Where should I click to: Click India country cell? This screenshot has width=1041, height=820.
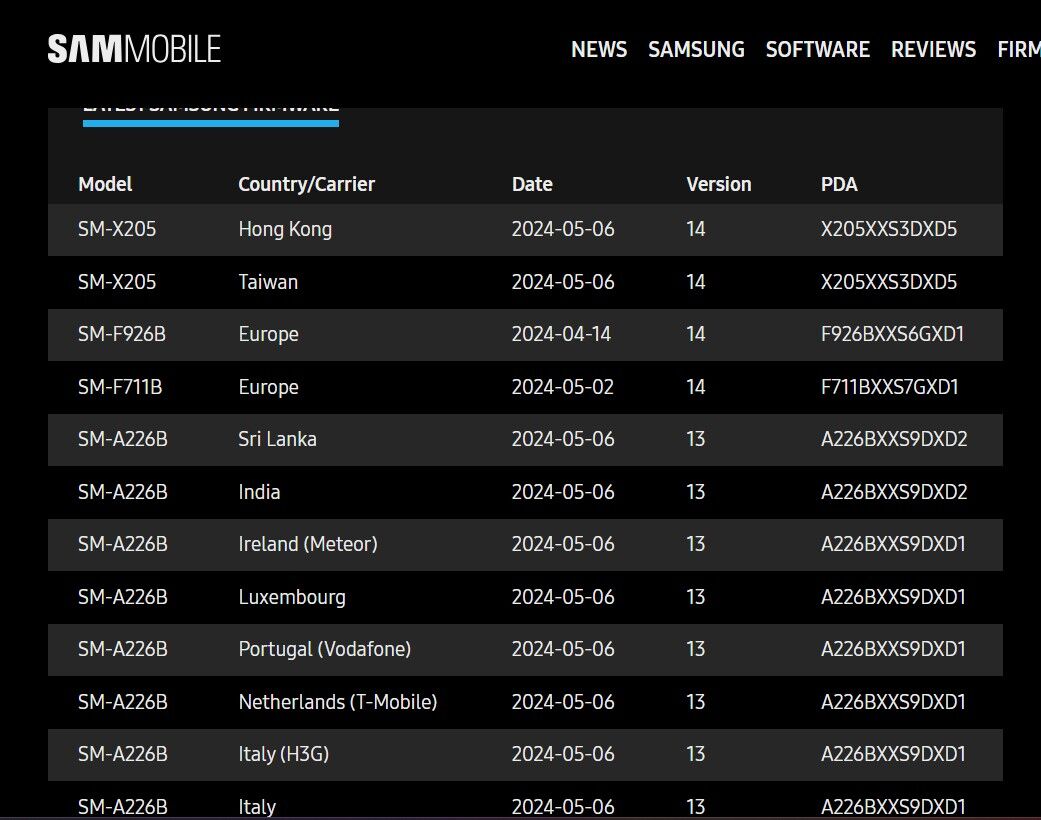(259, 492)
